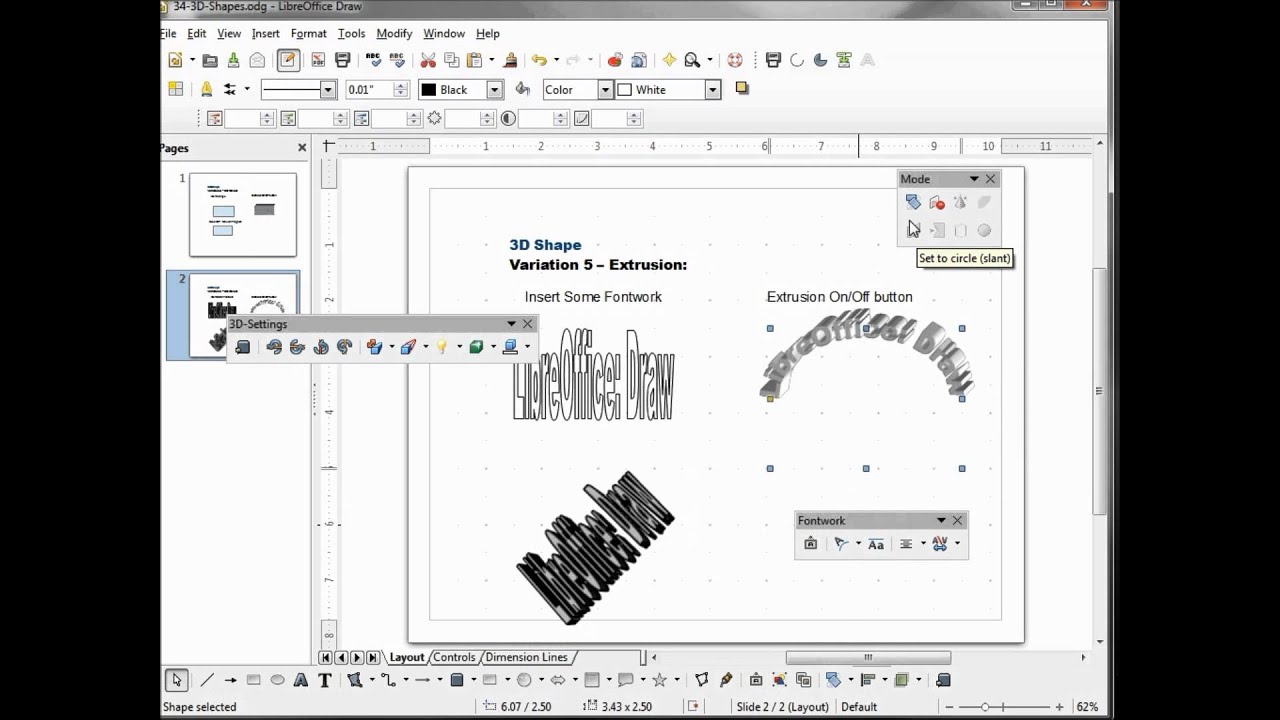Screen dimensions: 1280x720
Task: Open the View menu
Action: click(229, 33)
